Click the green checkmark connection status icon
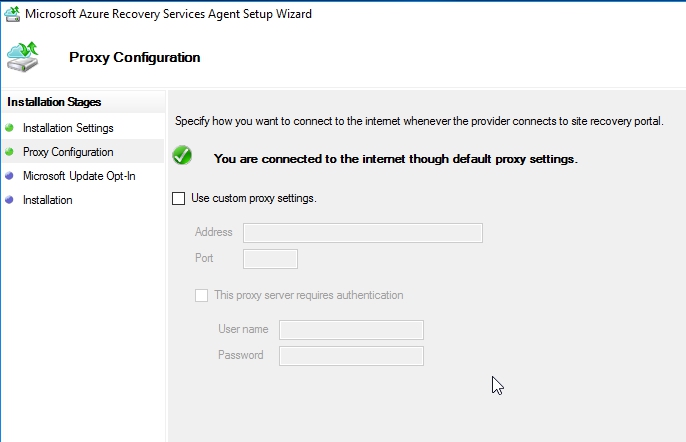The height and width of the screenshot is (442, 686). pos(182,156)
